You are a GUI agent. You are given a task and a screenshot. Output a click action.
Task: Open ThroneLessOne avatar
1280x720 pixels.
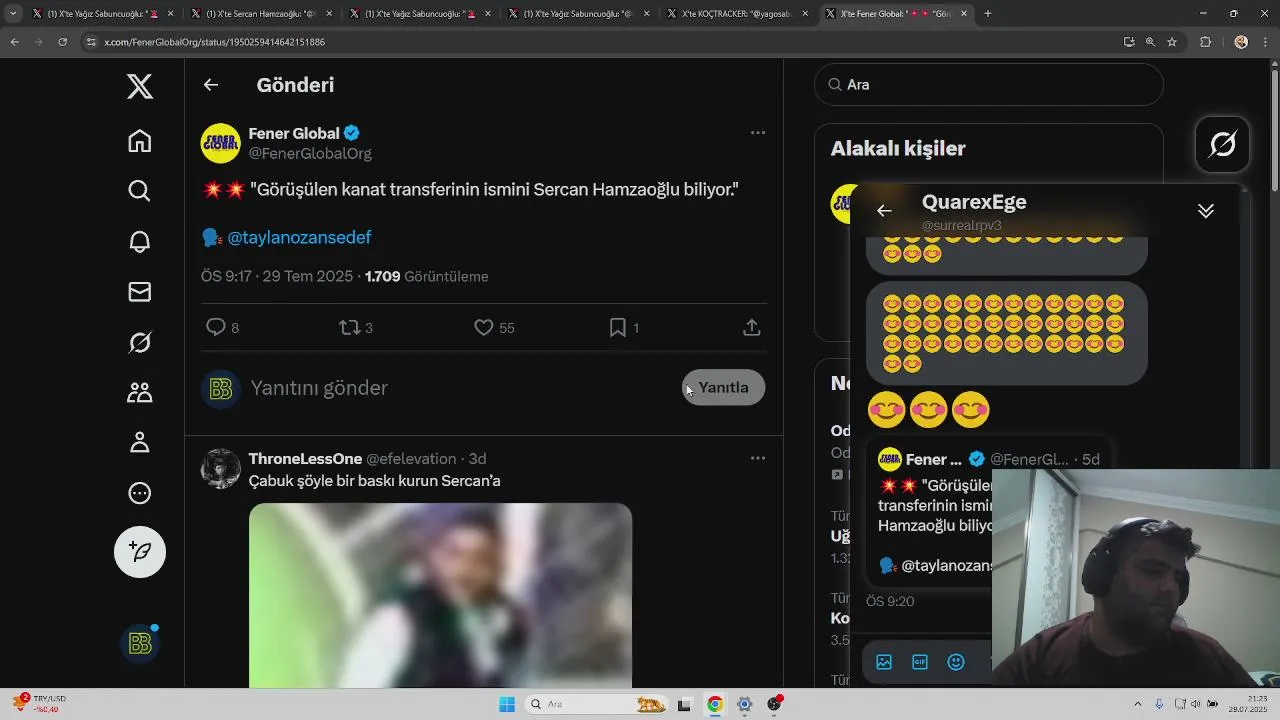221,468
